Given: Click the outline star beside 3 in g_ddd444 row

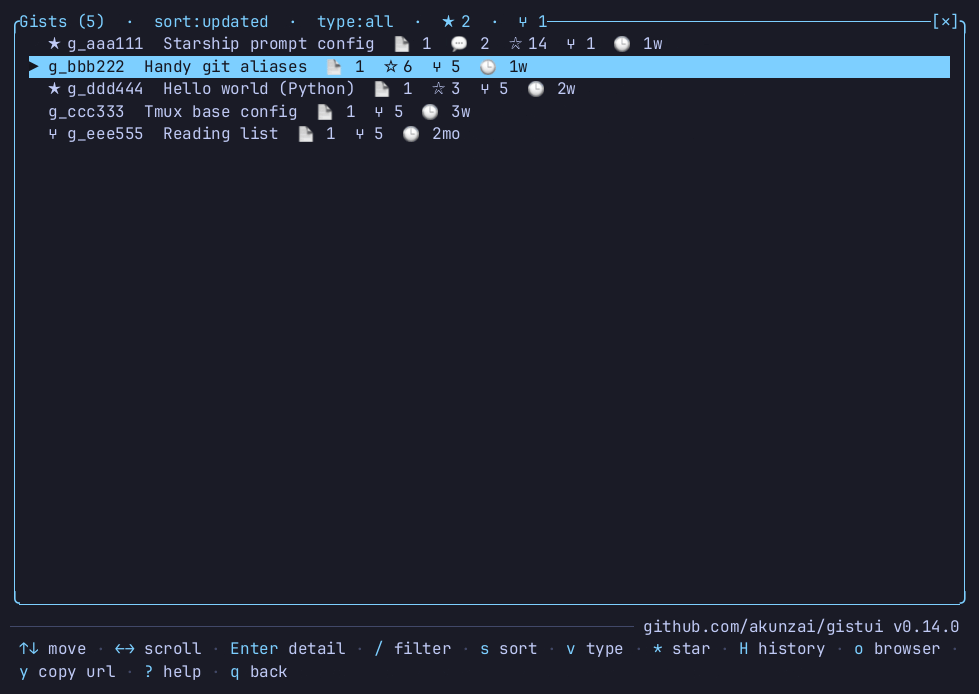Looking at the screenshot, I should (438, 89).
